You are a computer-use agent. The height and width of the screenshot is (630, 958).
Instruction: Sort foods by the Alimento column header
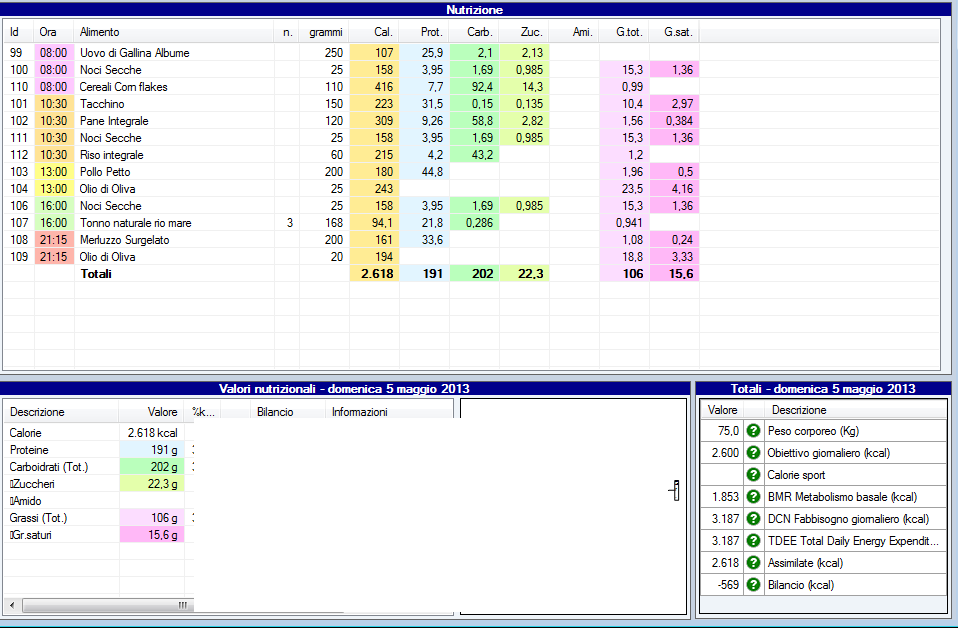click(174, 32)
